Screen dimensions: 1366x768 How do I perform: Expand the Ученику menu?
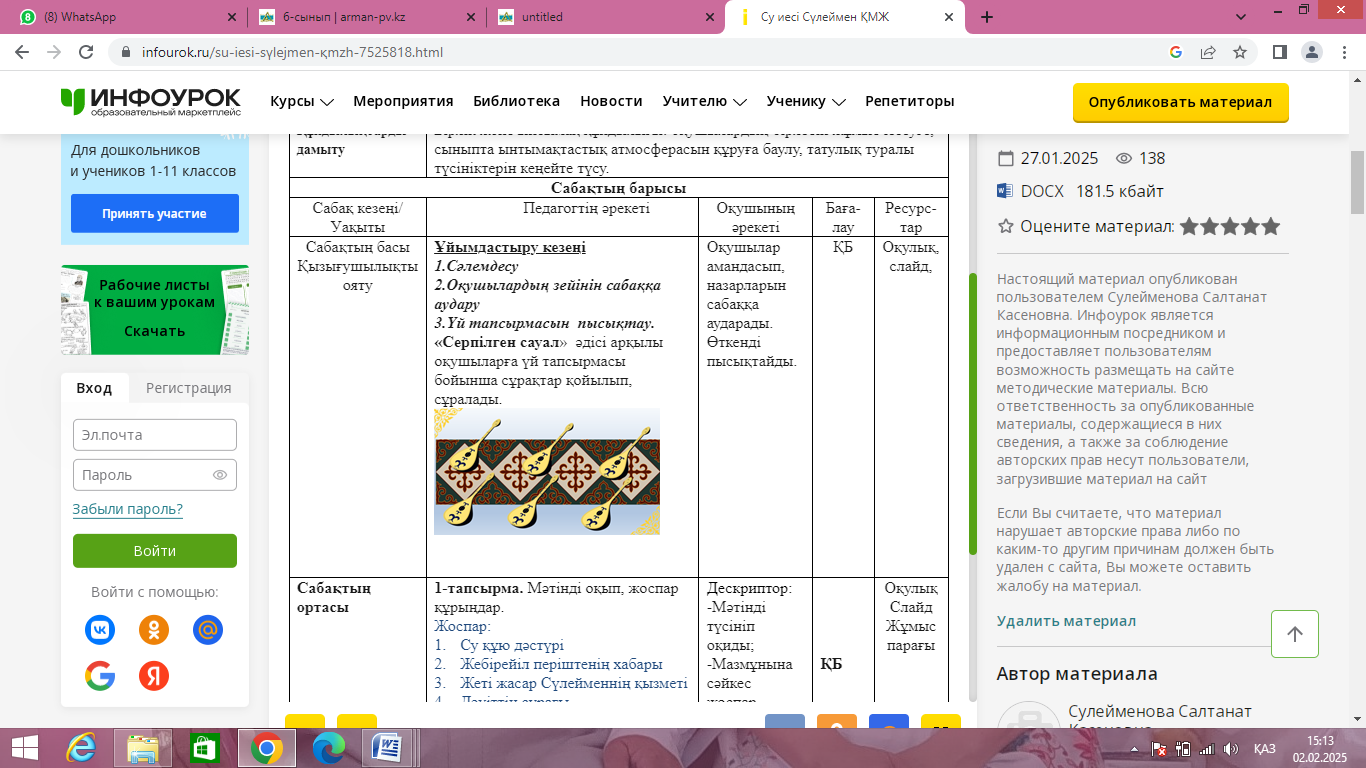point(806,101)
